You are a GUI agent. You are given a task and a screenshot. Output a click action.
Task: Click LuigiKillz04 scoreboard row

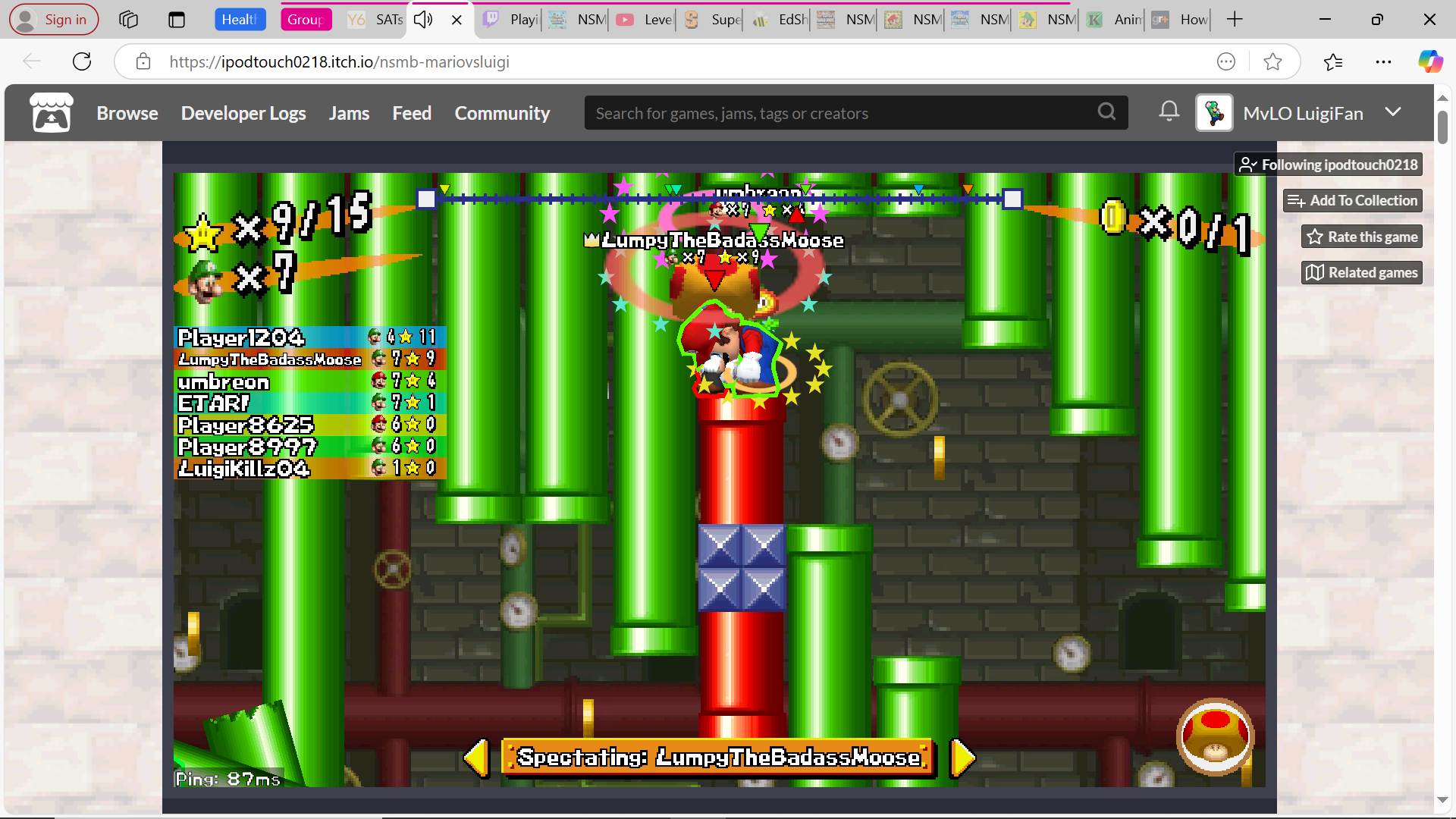tap(310, 468)
